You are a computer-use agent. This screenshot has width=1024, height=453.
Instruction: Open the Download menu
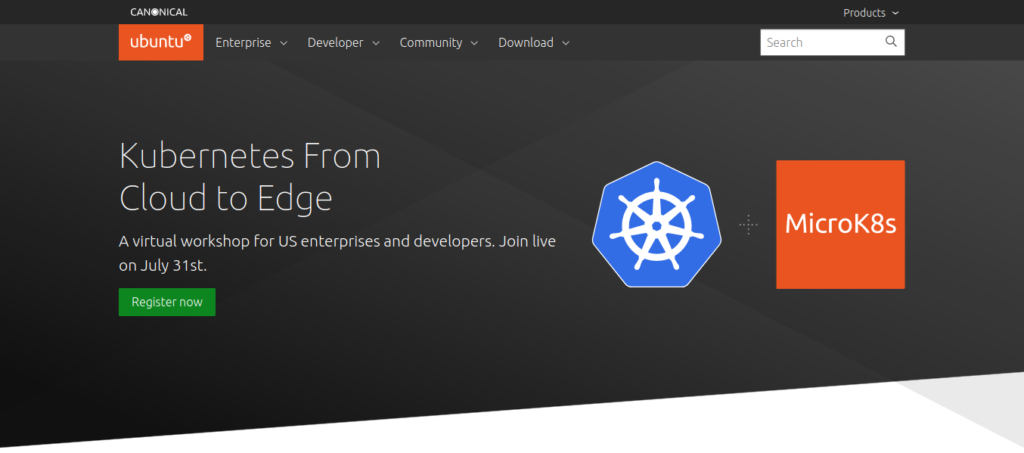534,42
